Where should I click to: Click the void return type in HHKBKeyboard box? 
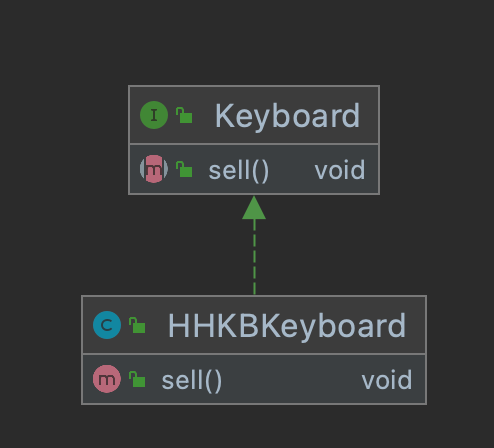(x=387, y=380)
